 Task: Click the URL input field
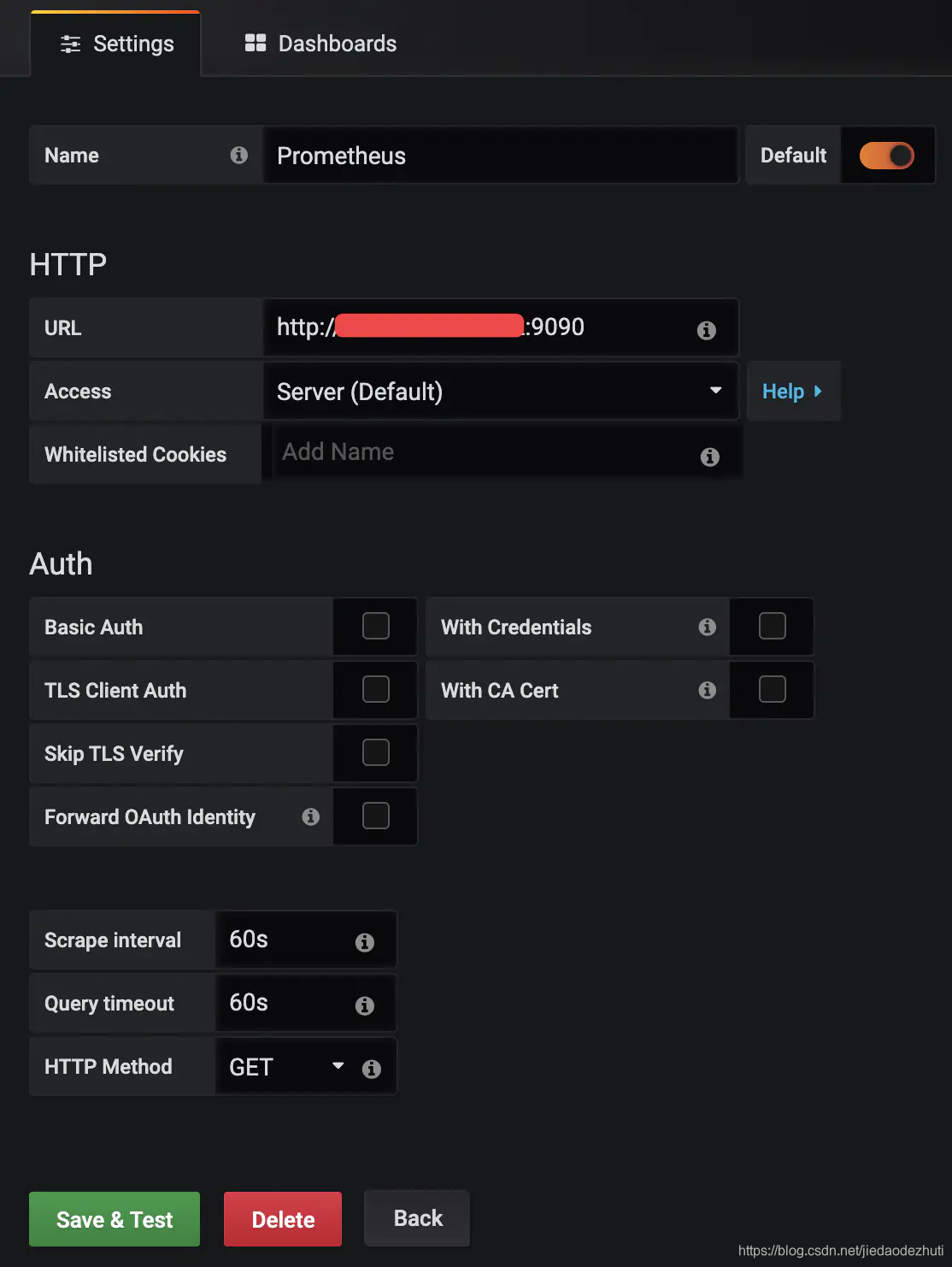(501, 327)
